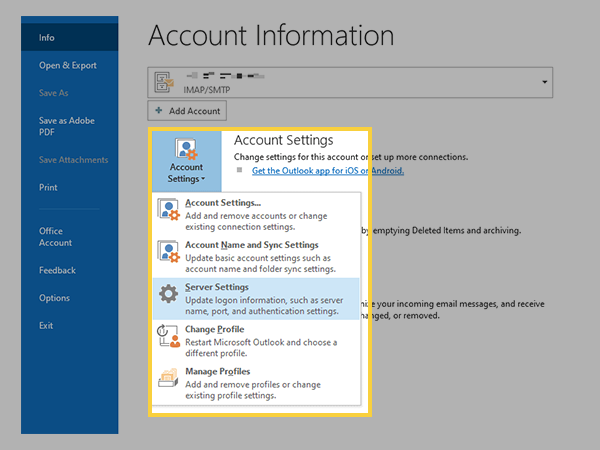Select Save As in sidebar
Viewport: 600px width, 450px height.
(x=54, y=93)
